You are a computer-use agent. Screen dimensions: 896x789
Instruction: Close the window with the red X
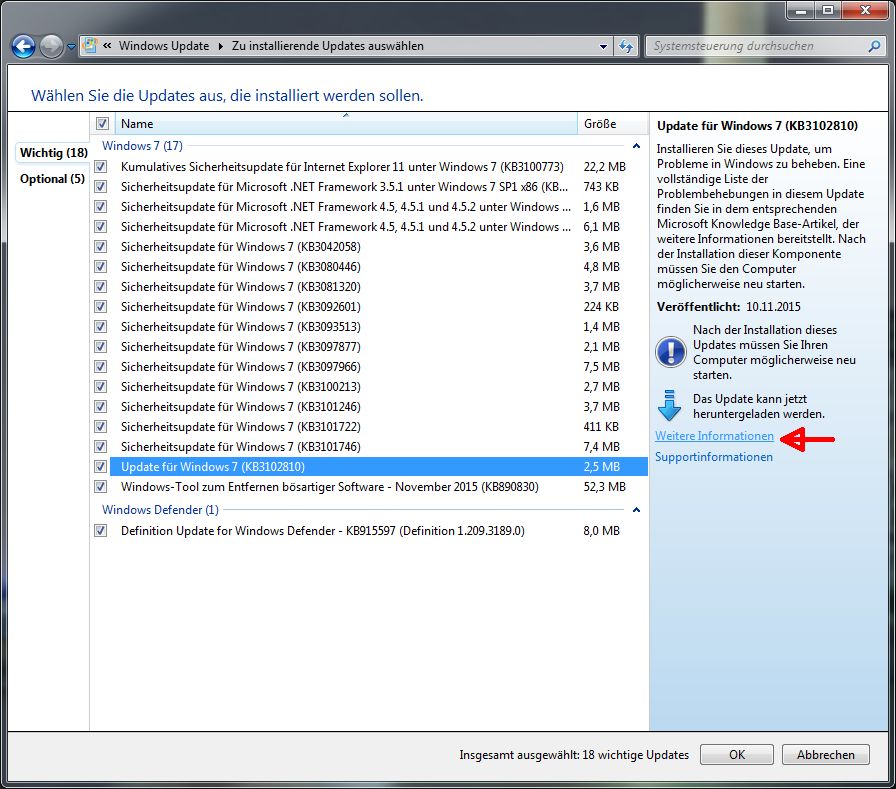[x=865, y=10]
